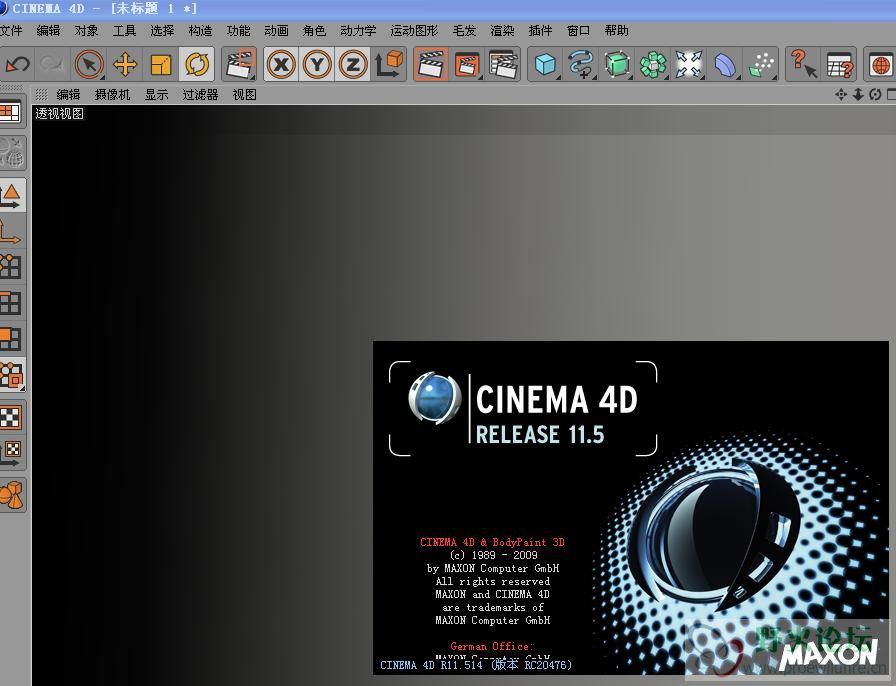Enable the Texture Axis tool

(11, 453)
